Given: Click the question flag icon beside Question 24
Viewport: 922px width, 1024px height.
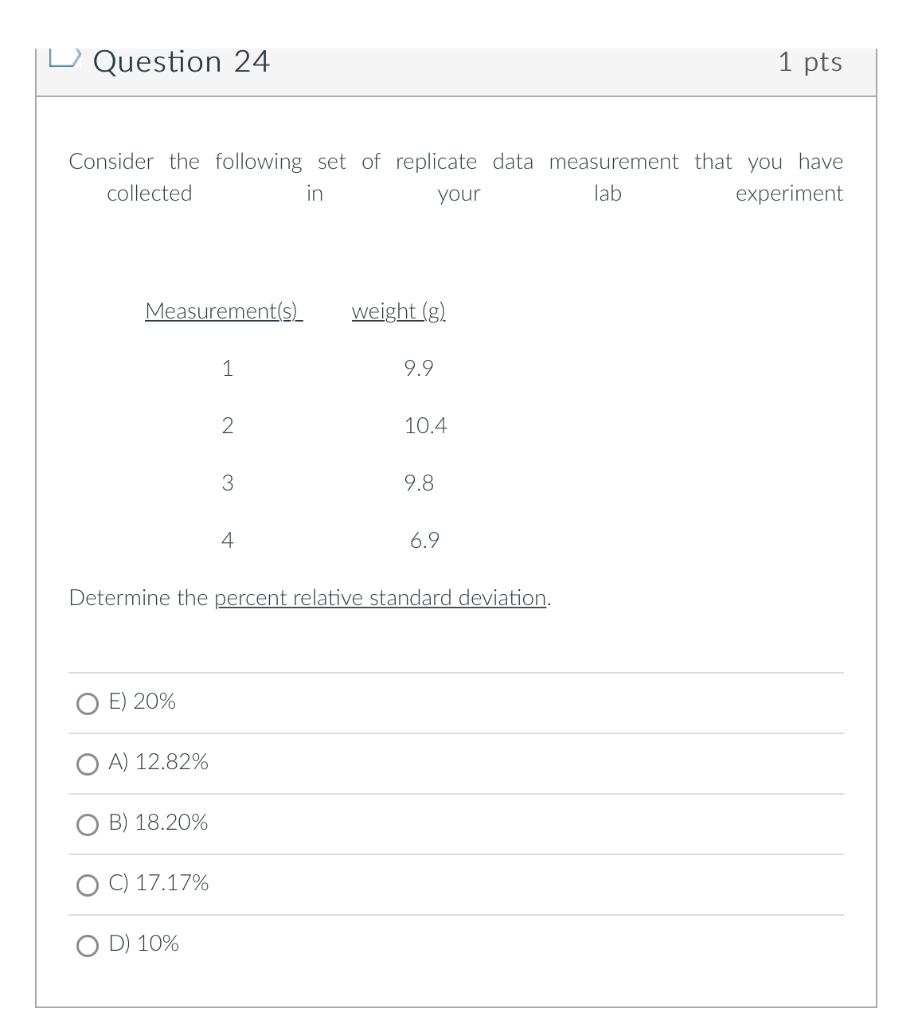Looking at the screenshot, I should pos(63,57).
